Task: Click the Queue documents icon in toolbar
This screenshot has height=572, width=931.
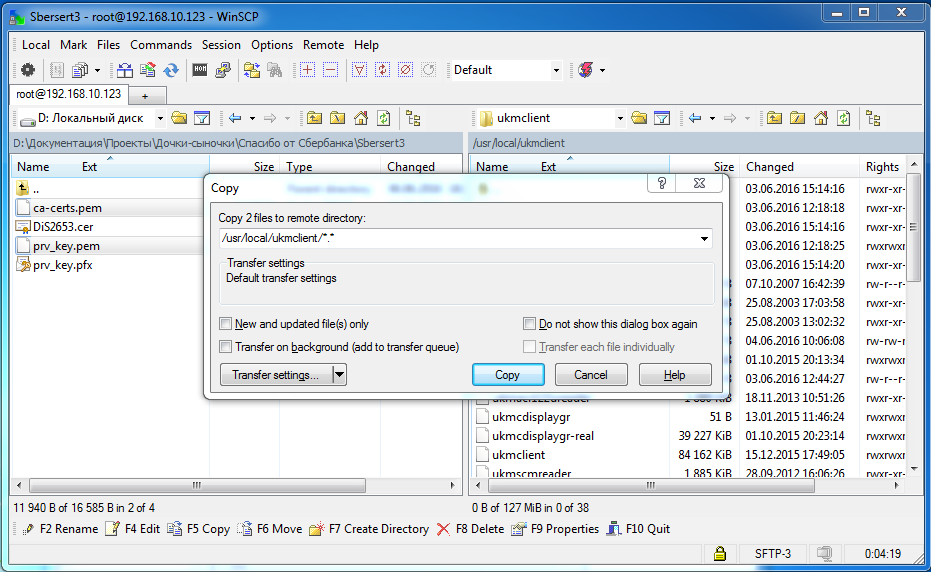Action: [80, 70]
